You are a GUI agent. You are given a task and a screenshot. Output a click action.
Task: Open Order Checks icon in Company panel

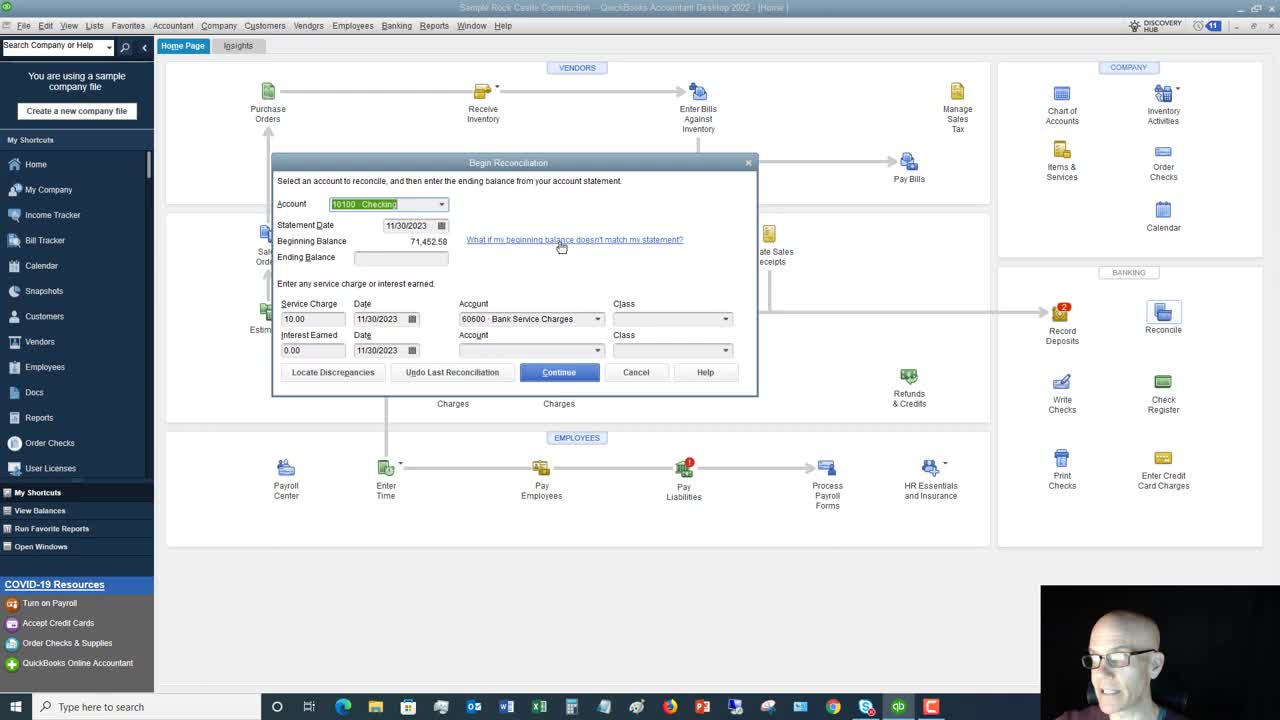tap(1163, 151)
